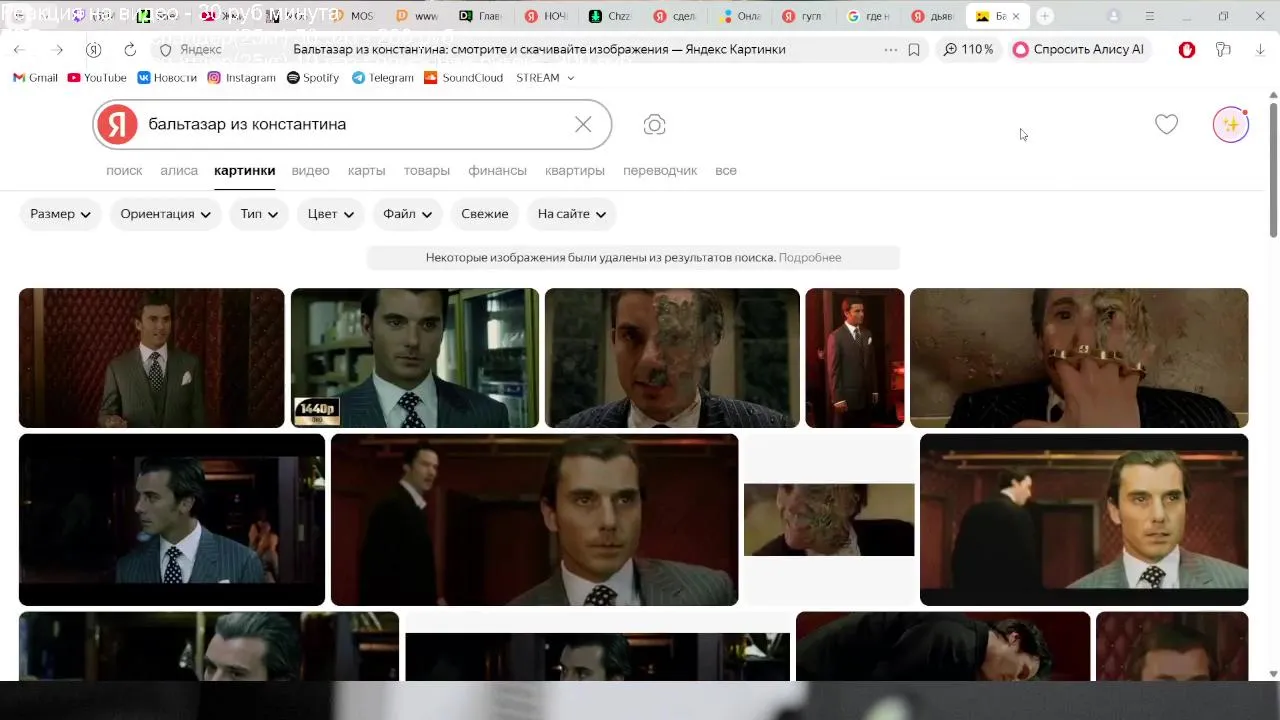Open the Gmail bookmark

[x=35, y=78]
